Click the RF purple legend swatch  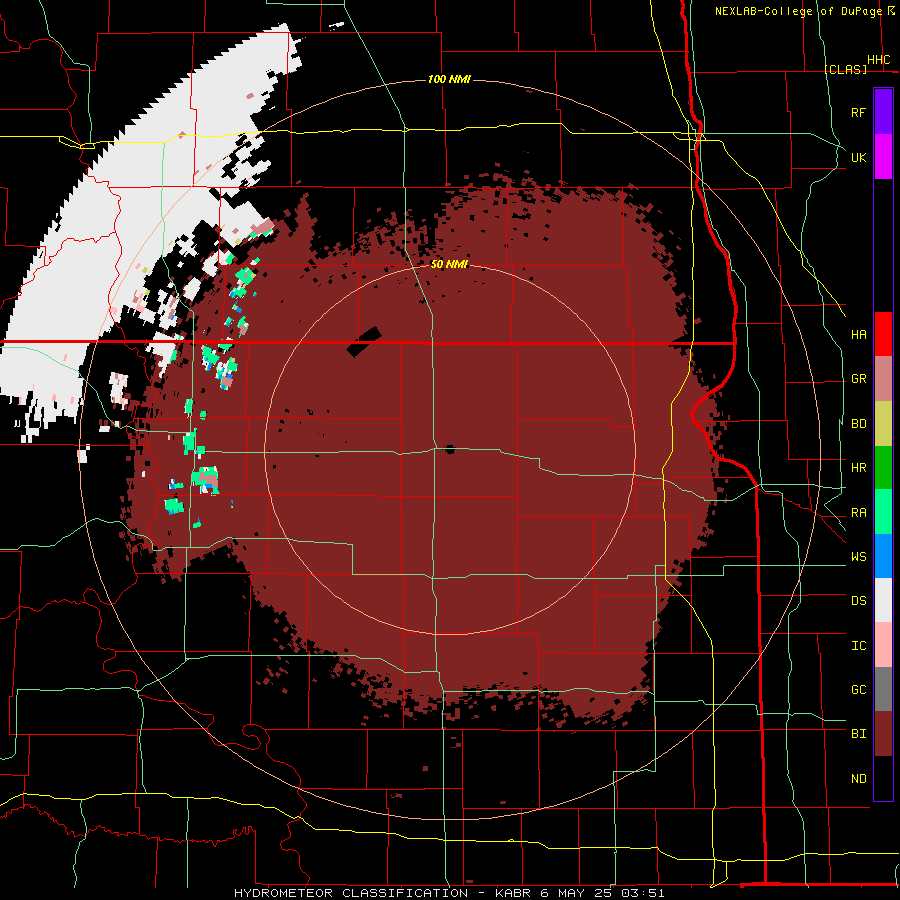(x=883, y=112)
